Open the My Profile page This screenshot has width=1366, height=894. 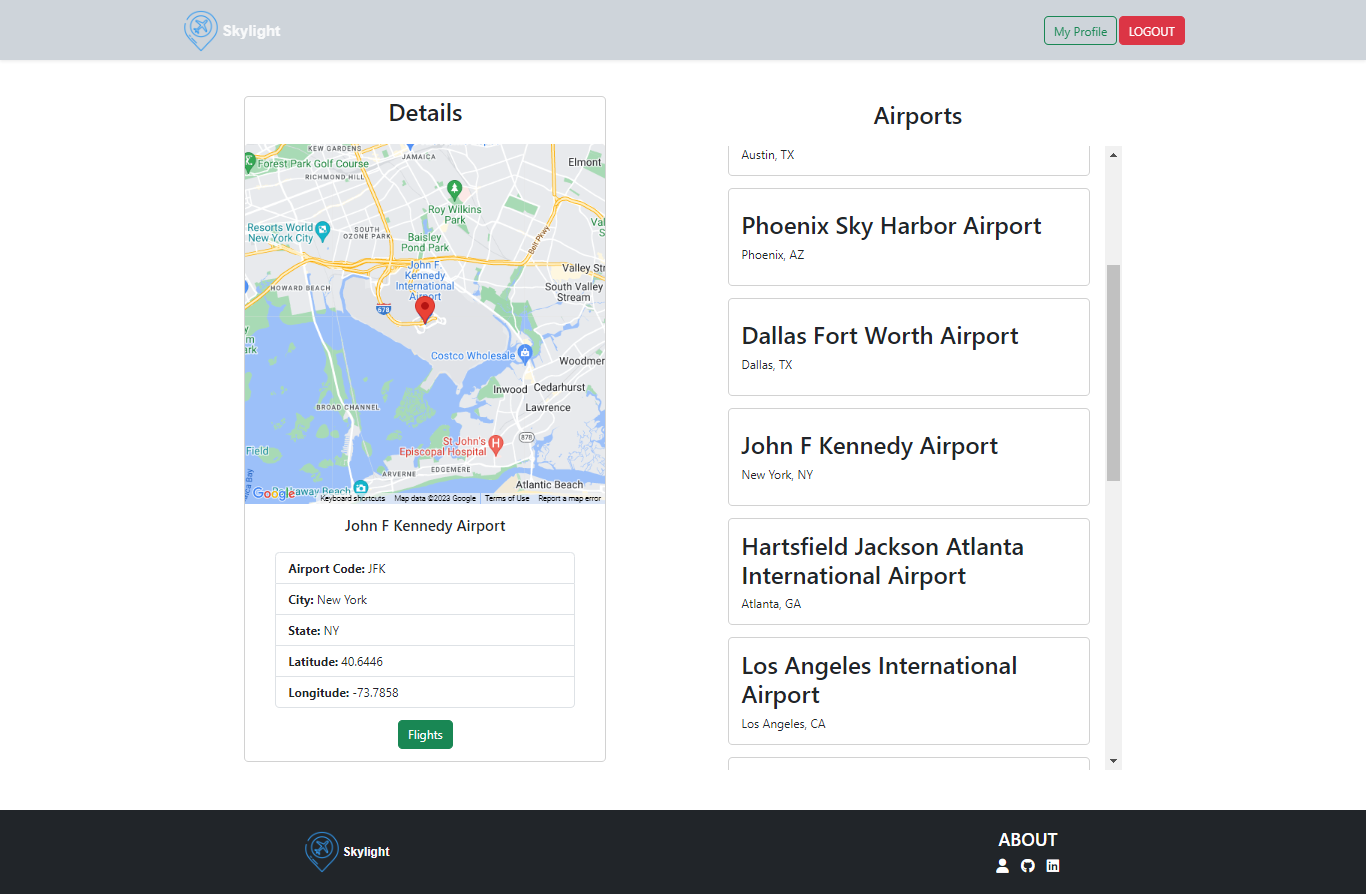(1080, 31)
